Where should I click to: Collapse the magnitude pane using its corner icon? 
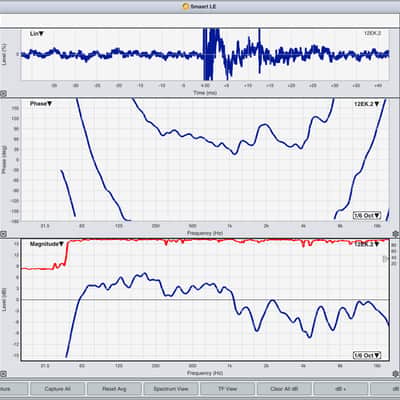tap(2, 374)
